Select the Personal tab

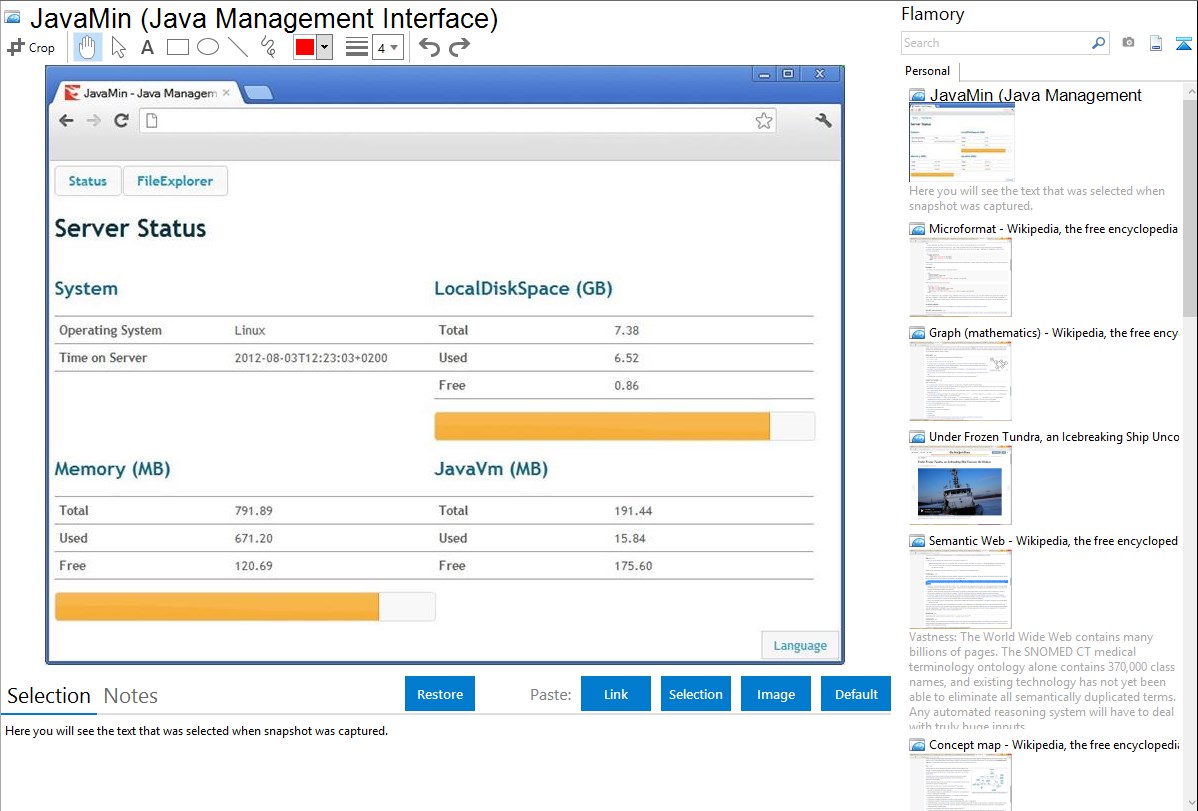[928, 71]
